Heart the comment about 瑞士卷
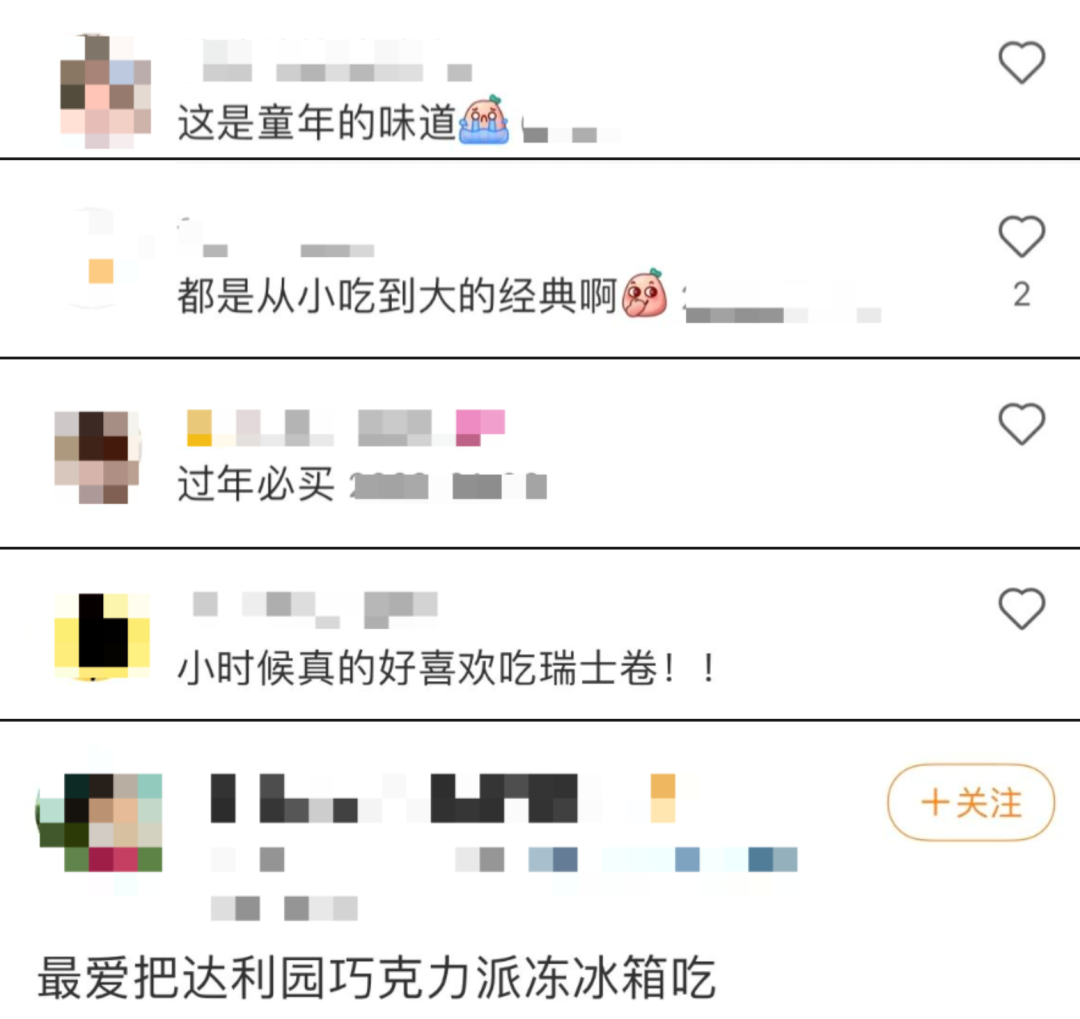The height and width of the screenshot is (1019, 1080). 1022,608
